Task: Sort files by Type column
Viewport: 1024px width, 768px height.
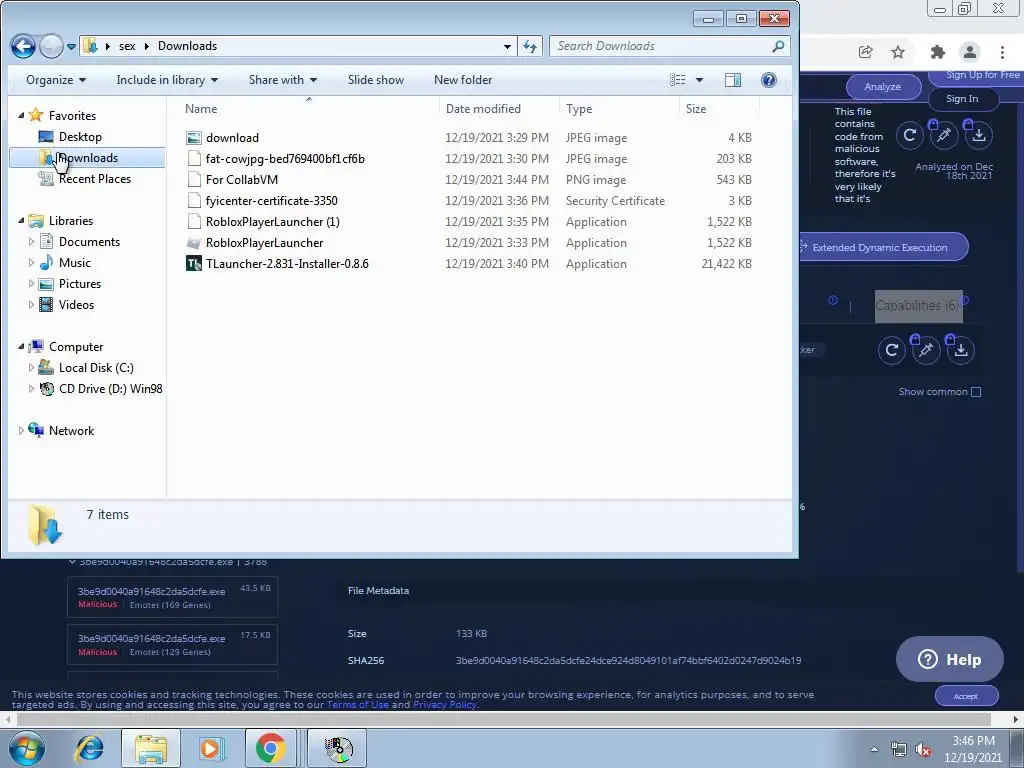Action: (x=579, y=108)
